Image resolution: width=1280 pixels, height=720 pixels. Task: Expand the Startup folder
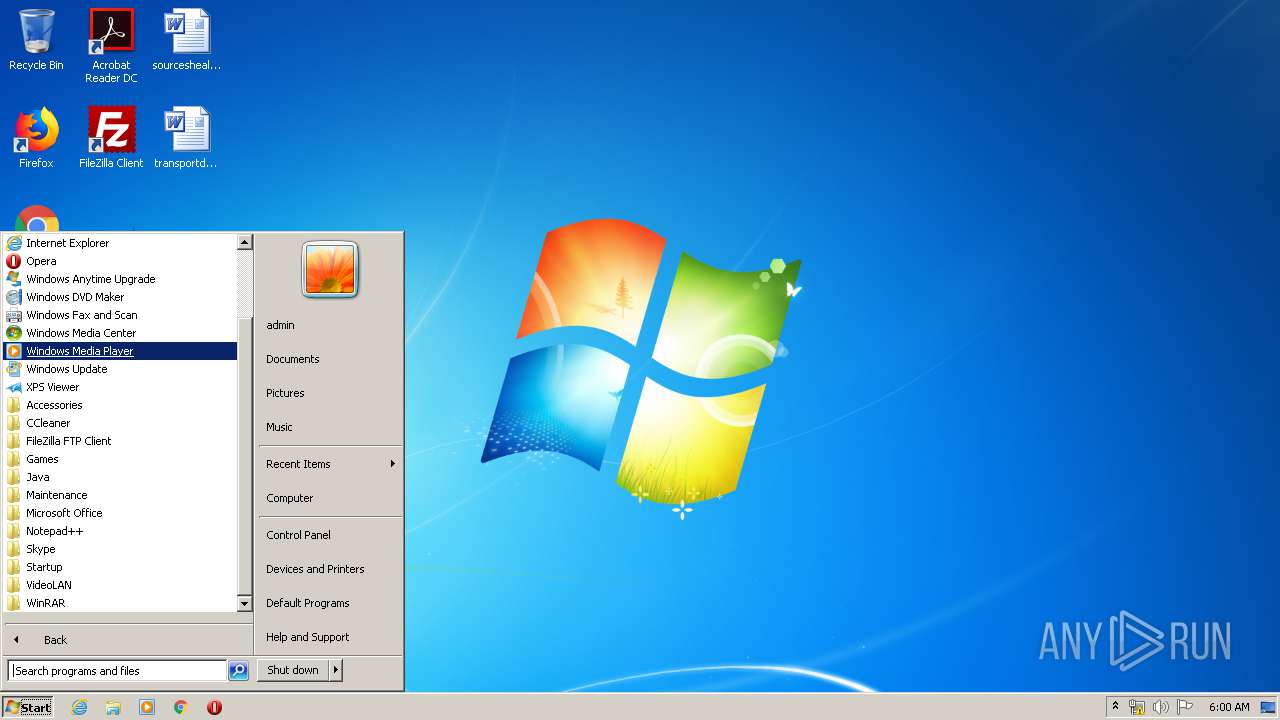(120, 567)
